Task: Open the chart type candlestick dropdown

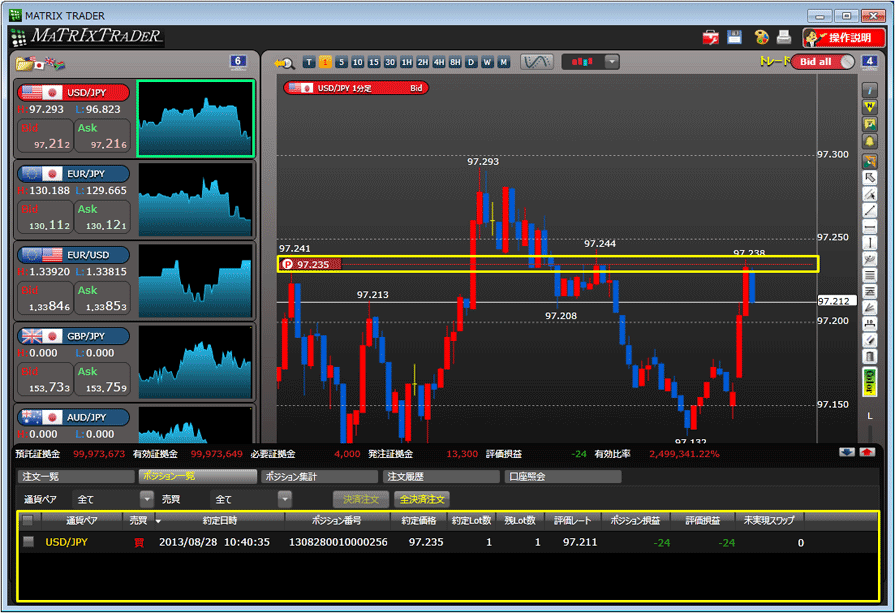Action: [x=612, y=62]
